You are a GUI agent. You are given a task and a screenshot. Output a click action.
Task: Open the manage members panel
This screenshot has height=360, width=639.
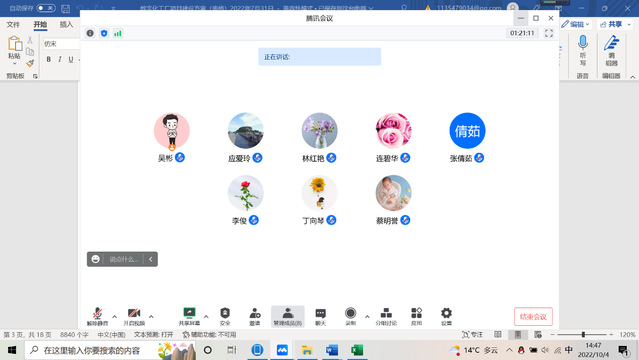tap(288, 316)
